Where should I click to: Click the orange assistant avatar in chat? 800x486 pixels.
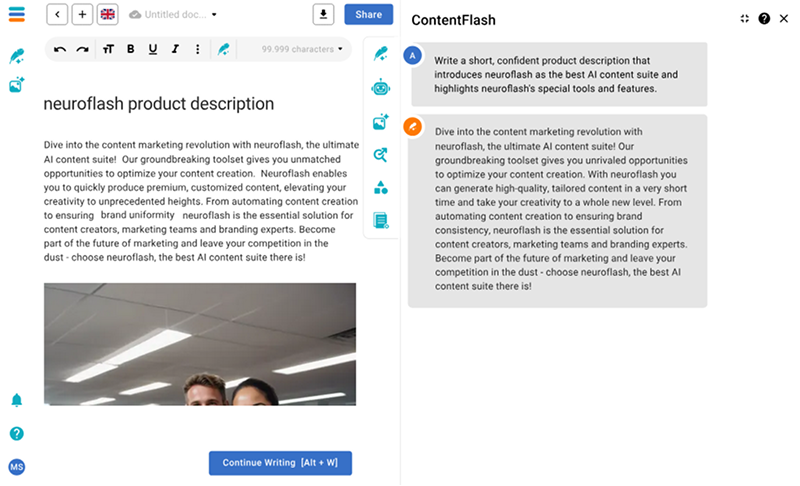click(x=412, y=126)
